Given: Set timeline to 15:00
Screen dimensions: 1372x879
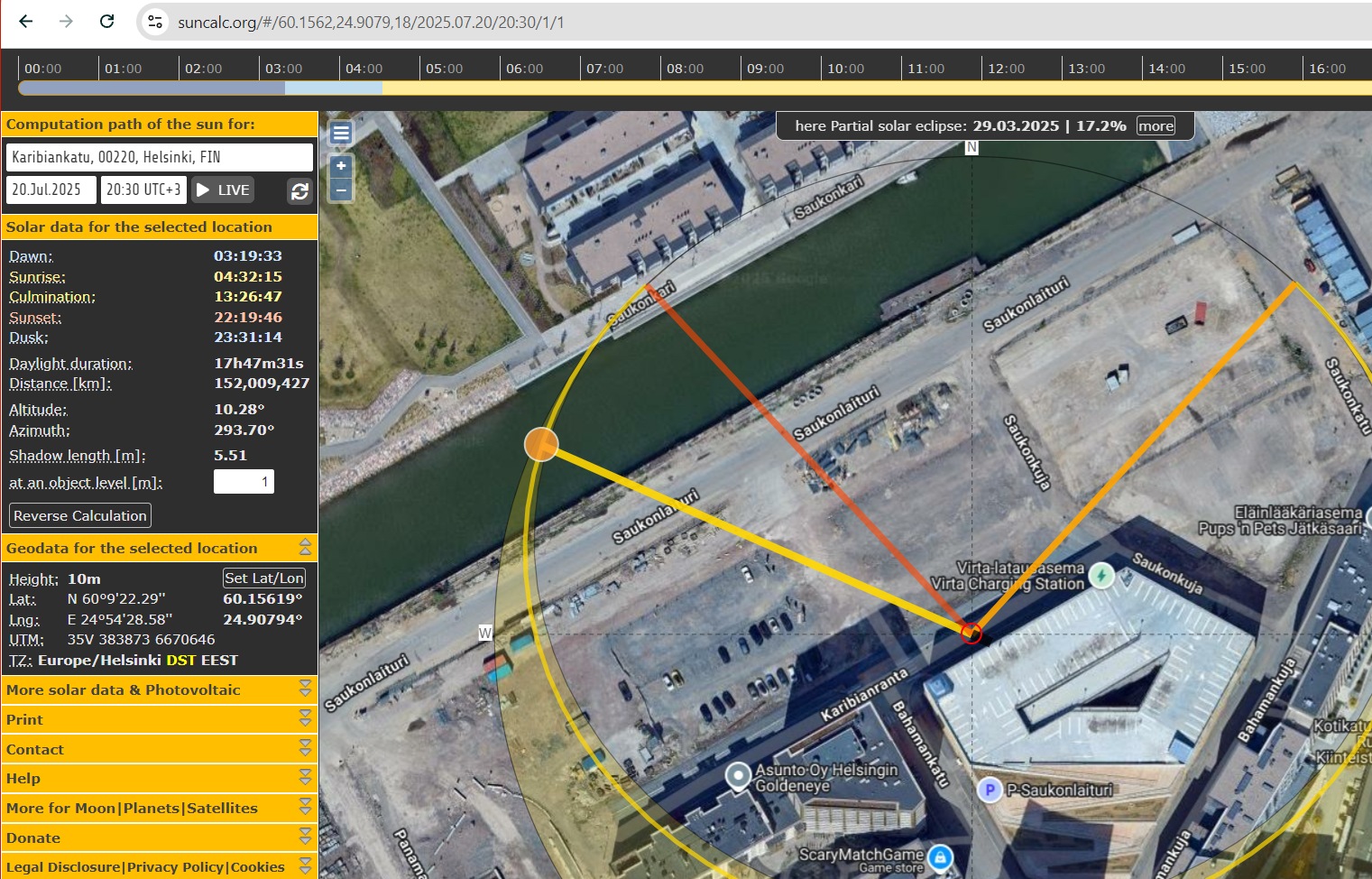Looking at the screenshot, I should (x=1247, y=69).
